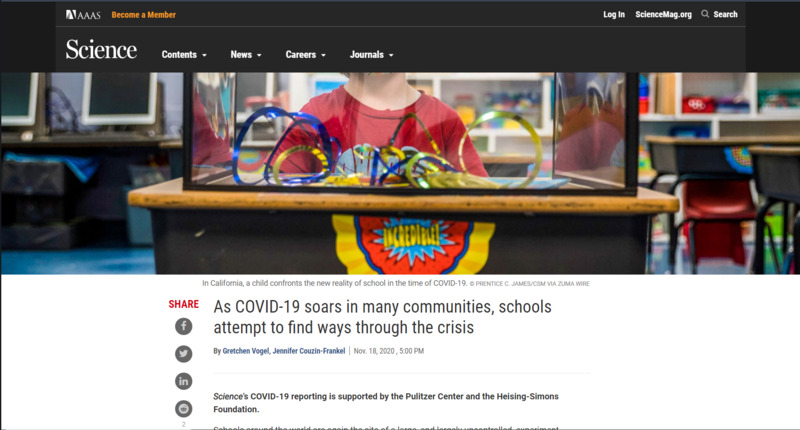Image resolution: width=800 pixels, height=430 pixels.
Task: Expand the Careers dropdown menu
Action: [306, 55]
